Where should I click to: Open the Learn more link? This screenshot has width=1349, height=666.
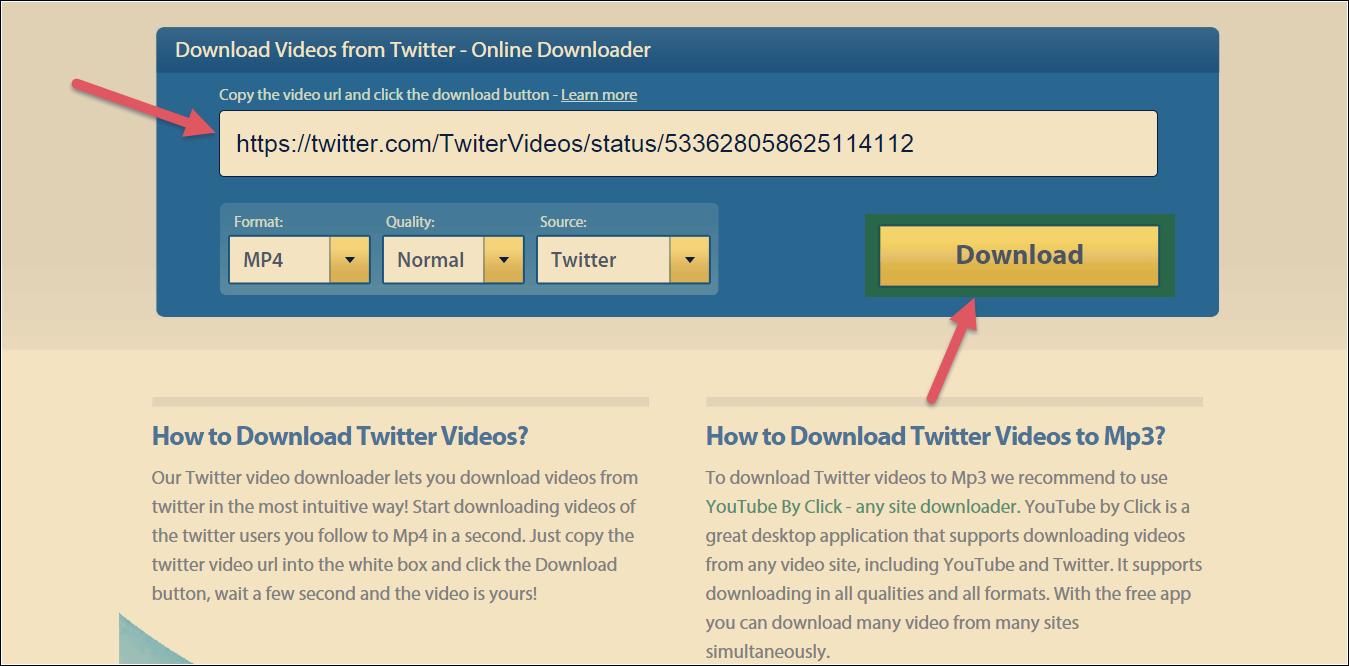point(599,95)
